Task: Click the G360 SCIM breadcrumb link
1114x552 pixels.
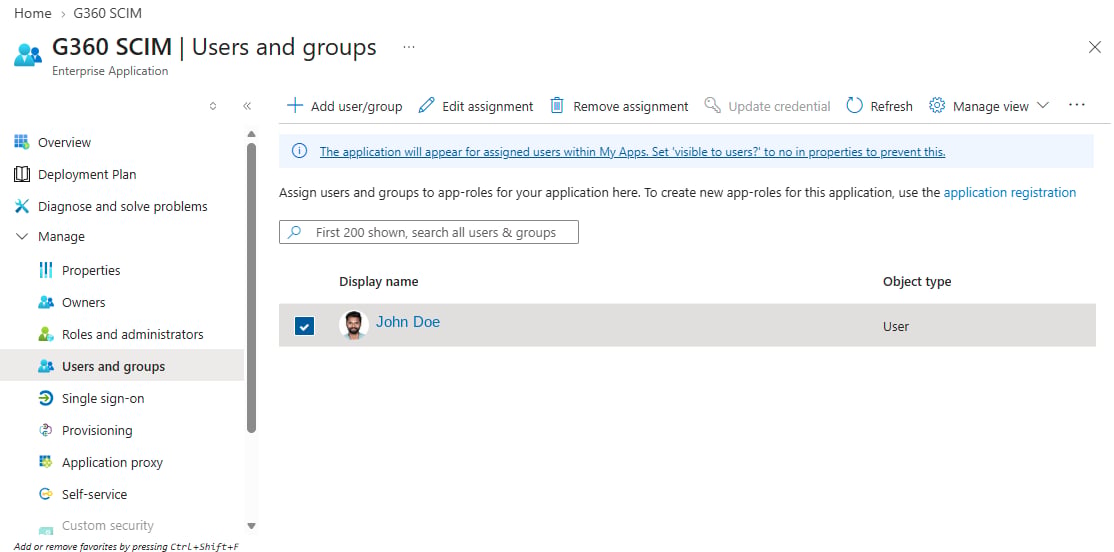Action: [x=107, y=13]
